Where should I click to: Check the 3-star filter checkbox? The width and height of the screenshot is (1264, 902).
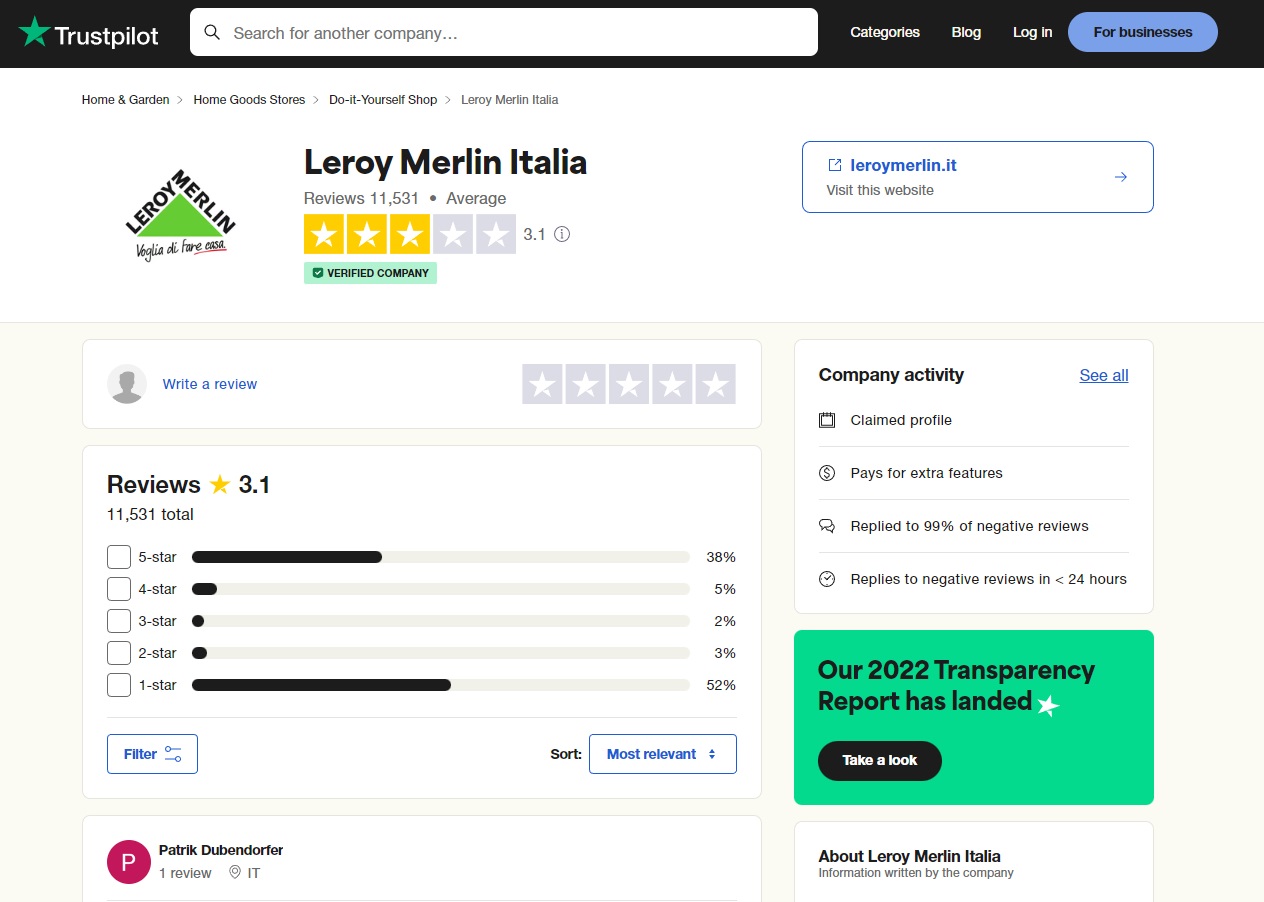click(119, 621)
